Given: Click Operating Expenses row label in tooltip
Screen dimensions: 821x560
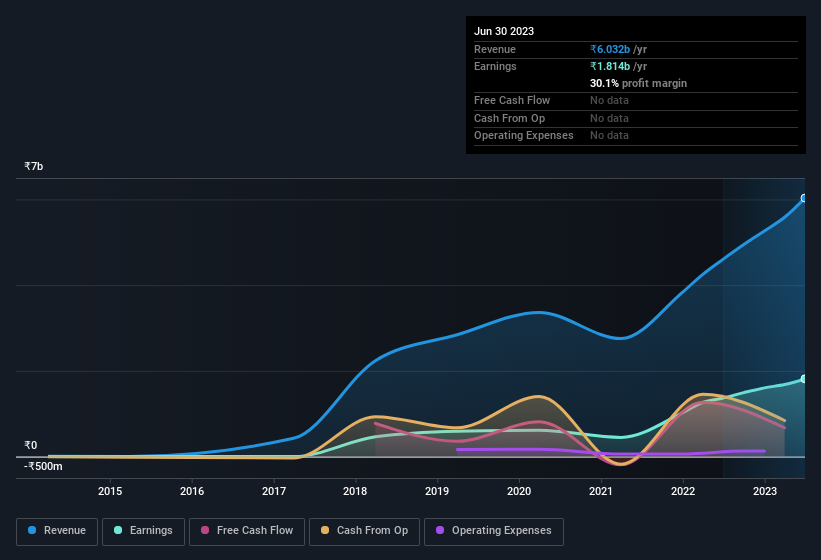Looking at the screenshot, I should [x=524, y=136].
